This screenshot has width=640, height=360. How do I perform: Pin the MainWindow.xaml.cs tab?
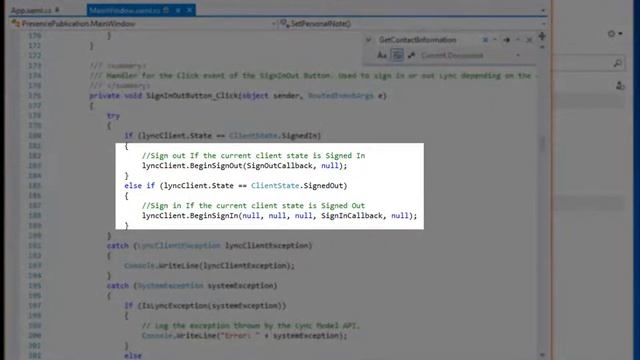click(178, 10)
